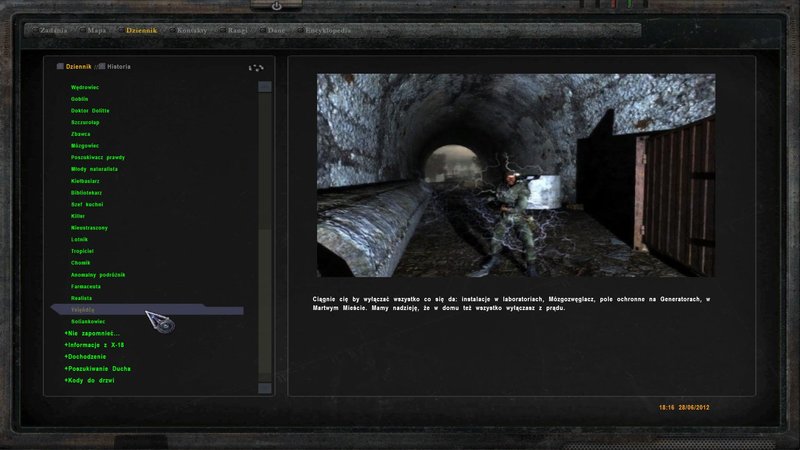Select the Wędrowiec entry
Screen dimensions: 800x450
[85, 87]
